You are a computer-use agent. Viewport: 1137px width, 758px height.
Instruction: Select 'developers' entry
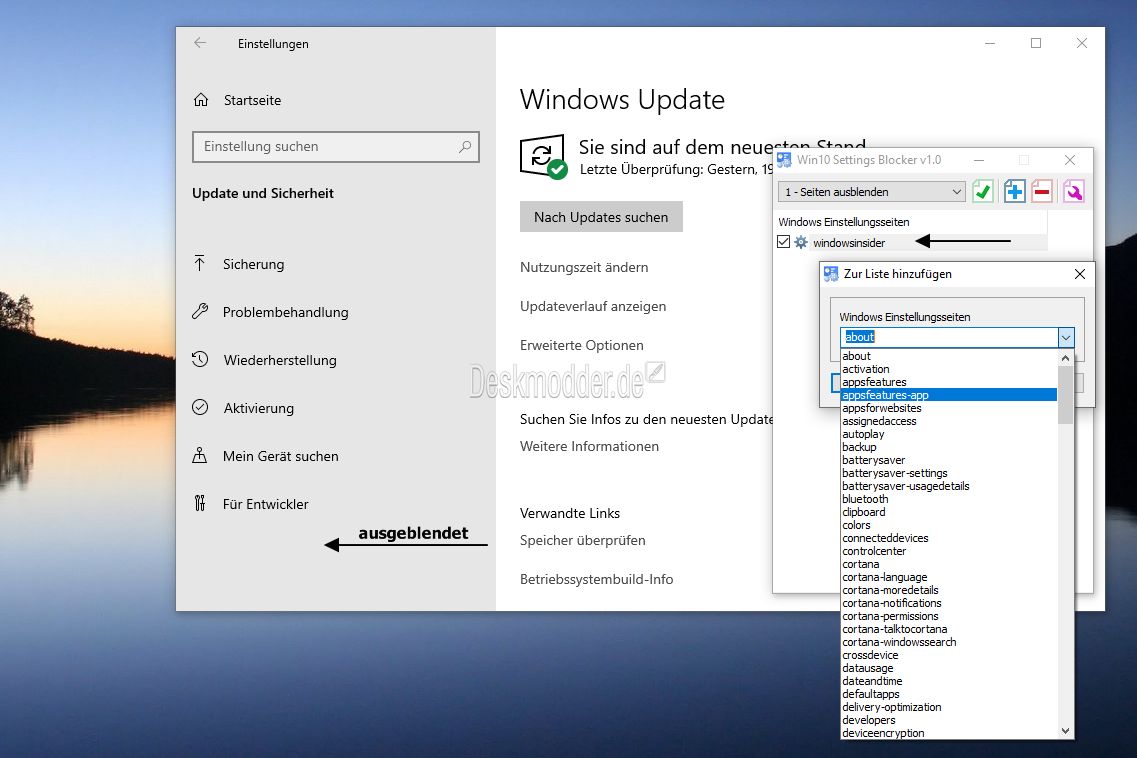948,720
